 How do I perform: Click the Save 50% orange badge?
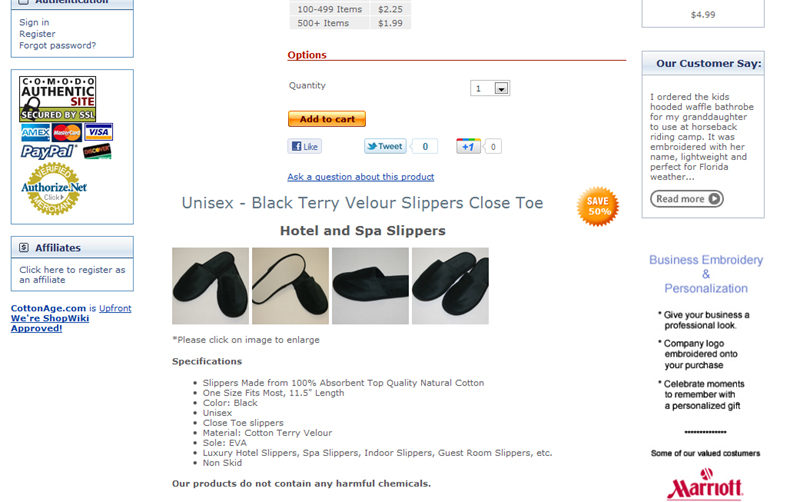pyautogui.click(x=598, y=206)
